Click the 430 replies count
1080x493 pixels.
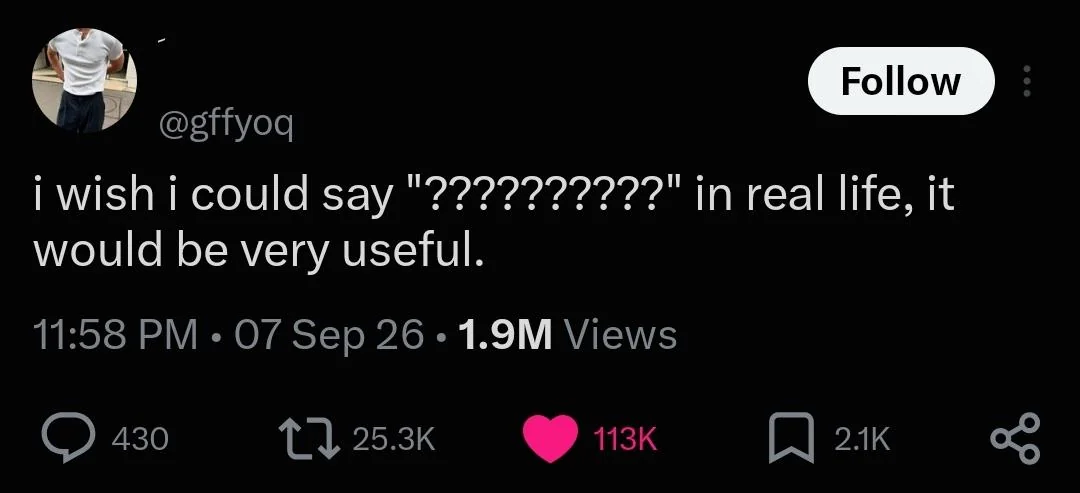tap(140, 439)
